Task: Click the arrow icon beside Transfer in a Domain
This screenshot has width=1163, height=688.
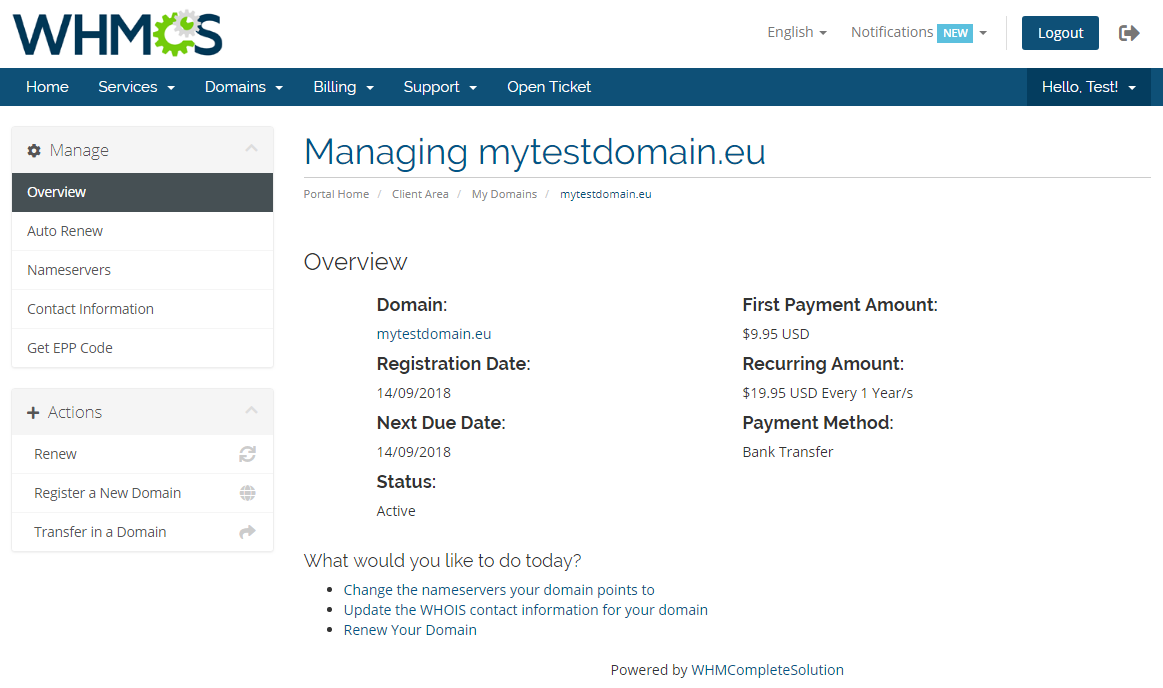Action: 246,531
